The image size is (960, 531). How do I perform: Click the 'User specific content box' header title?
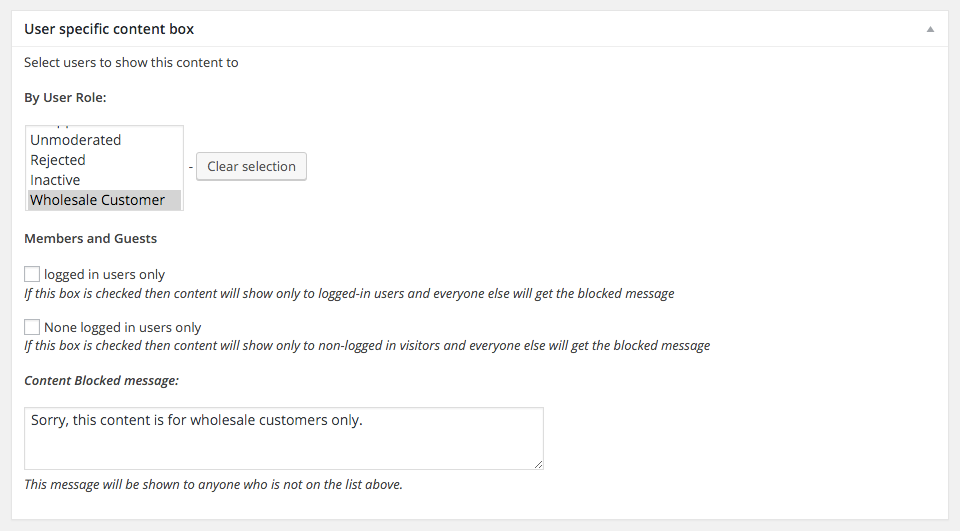pos(109,30)
